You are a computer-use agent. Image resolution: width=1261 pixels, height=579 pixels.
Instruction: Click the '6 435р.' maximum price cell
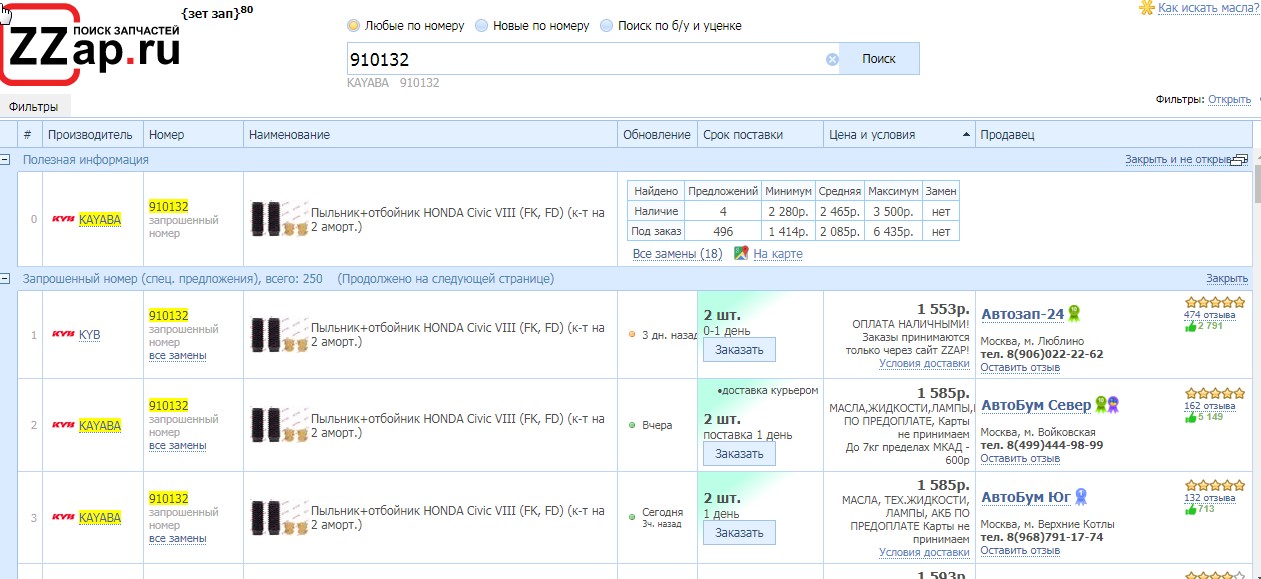tap(893, 231)
